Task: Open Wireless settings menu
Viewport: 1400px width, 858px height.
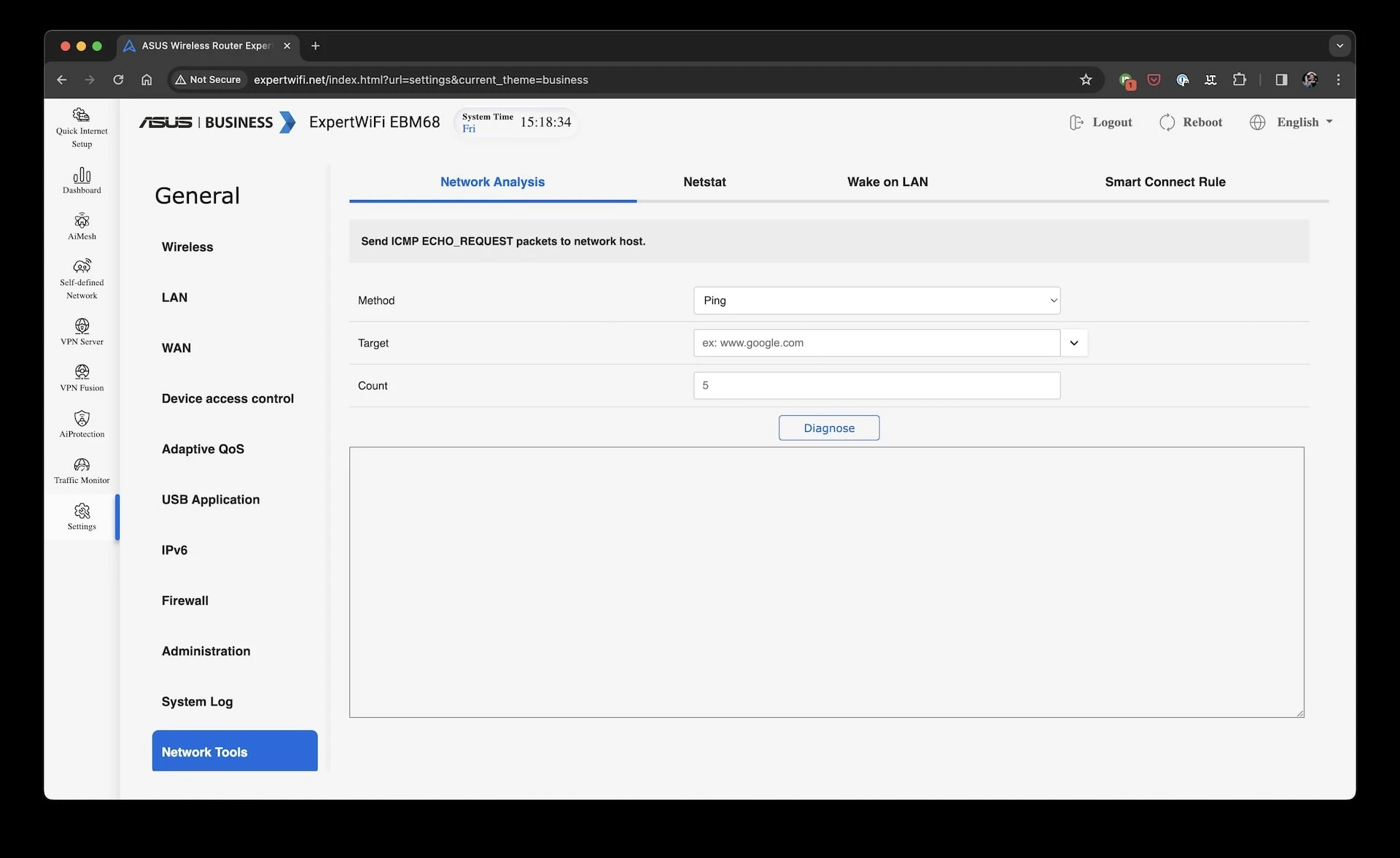Action: point(187,247)
